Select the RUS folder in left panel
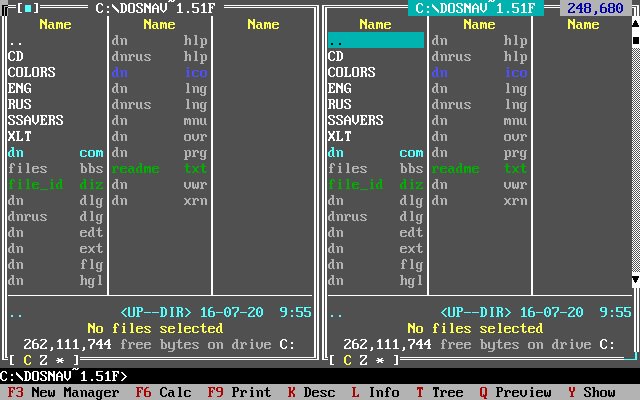The height and width of the screenshot is (400, 640). (x=56, y=104)
